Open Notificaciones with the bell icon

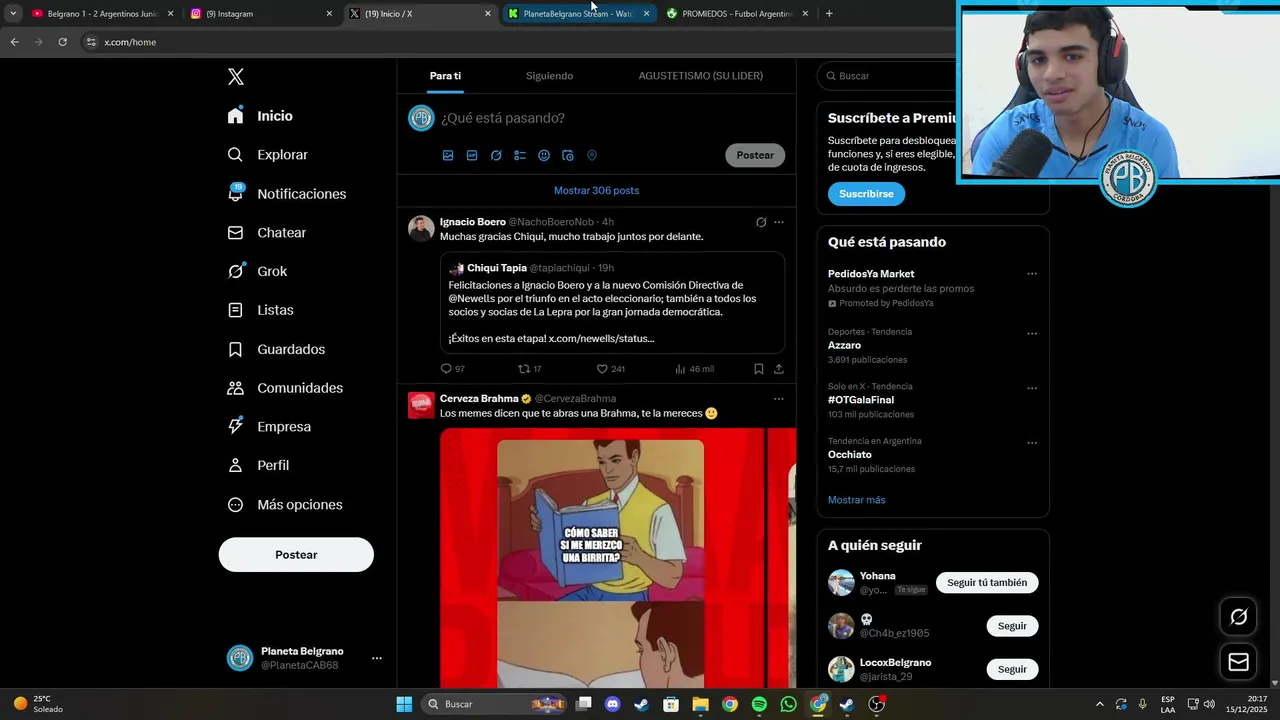(286, 194)
